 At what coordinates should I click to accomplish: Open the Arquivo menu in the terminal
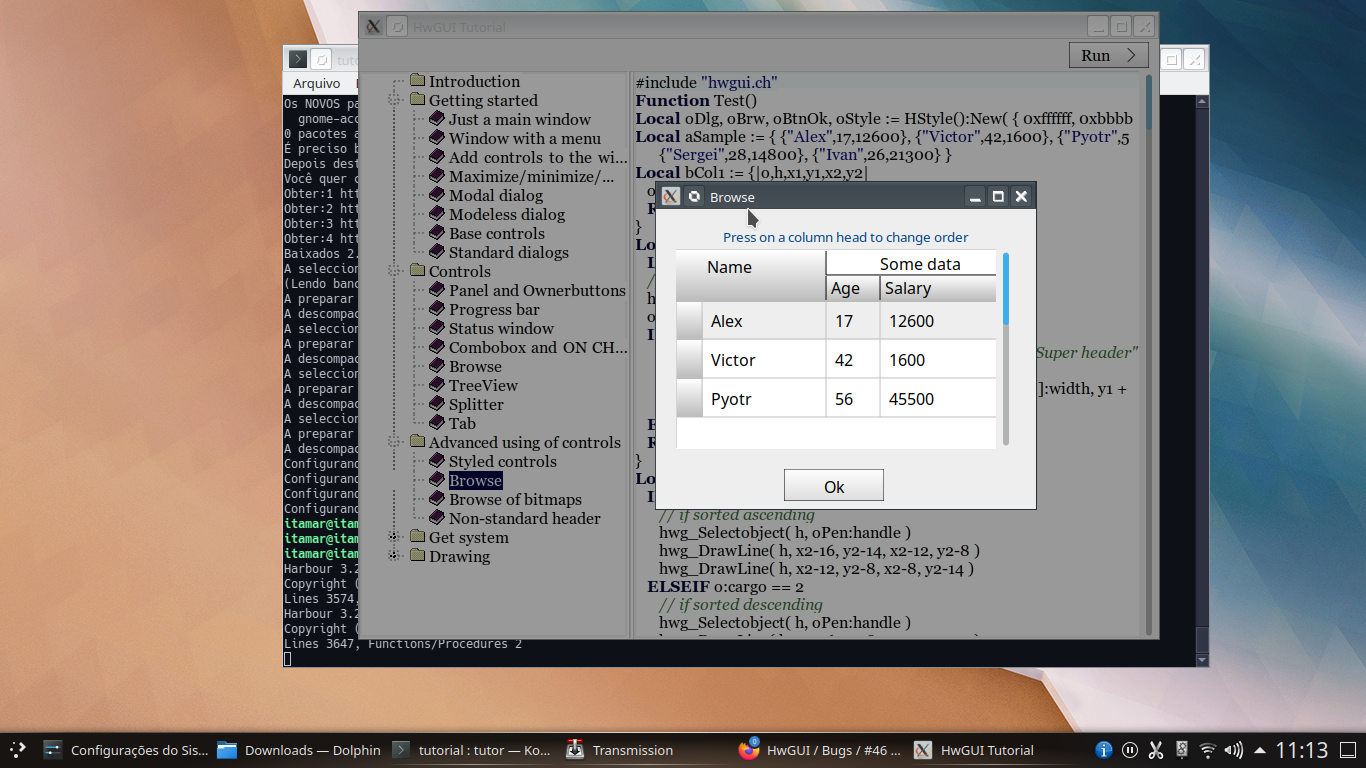pos(316,84)
